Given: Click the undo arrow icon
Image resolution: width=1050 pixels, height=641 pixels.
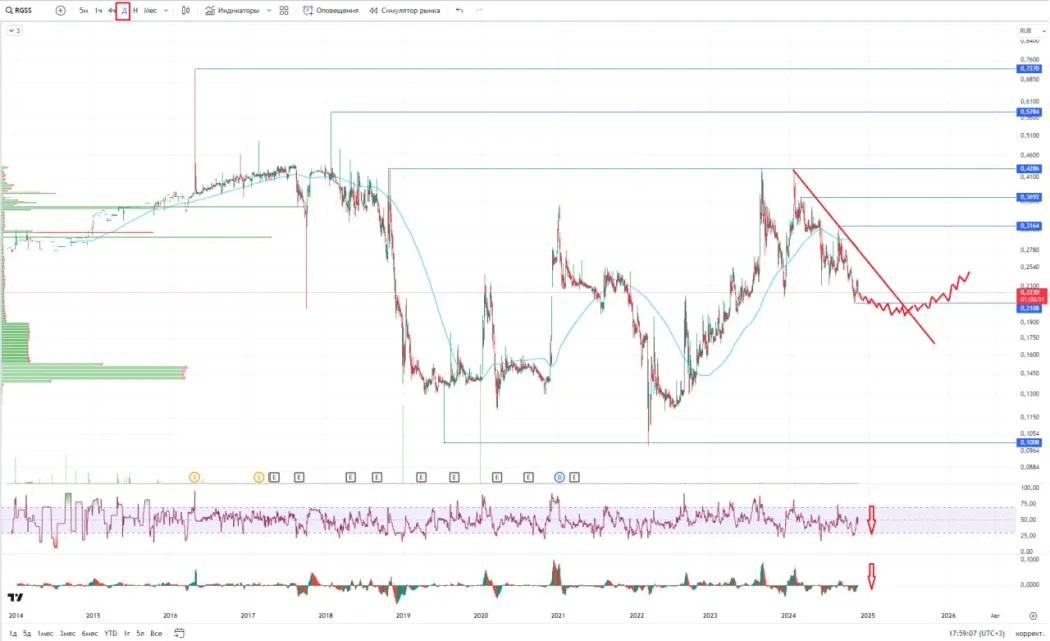Looking at the screenshot, I should pyautogui.click(x=459, y=11).
